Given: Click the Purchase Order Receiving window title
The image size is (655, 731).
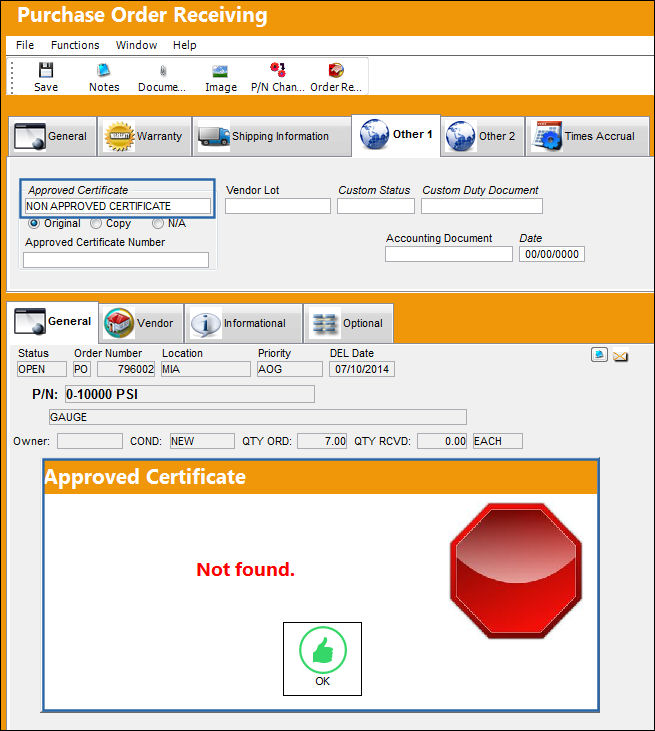Looking at the screenshot, I should pos(142,15).
